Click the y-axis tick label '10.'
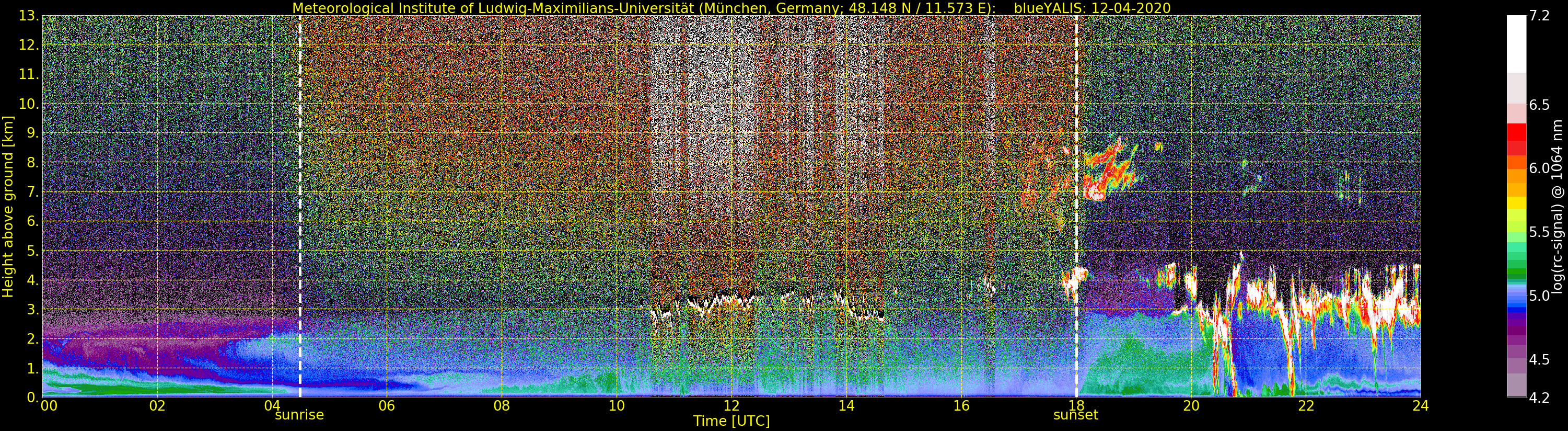 29,104
